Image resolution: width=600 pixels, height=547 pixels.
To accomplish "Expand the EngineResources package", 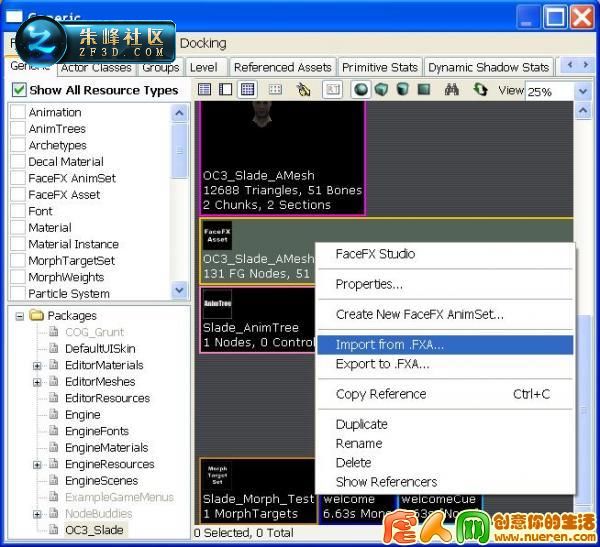I will tap(37, 465).
